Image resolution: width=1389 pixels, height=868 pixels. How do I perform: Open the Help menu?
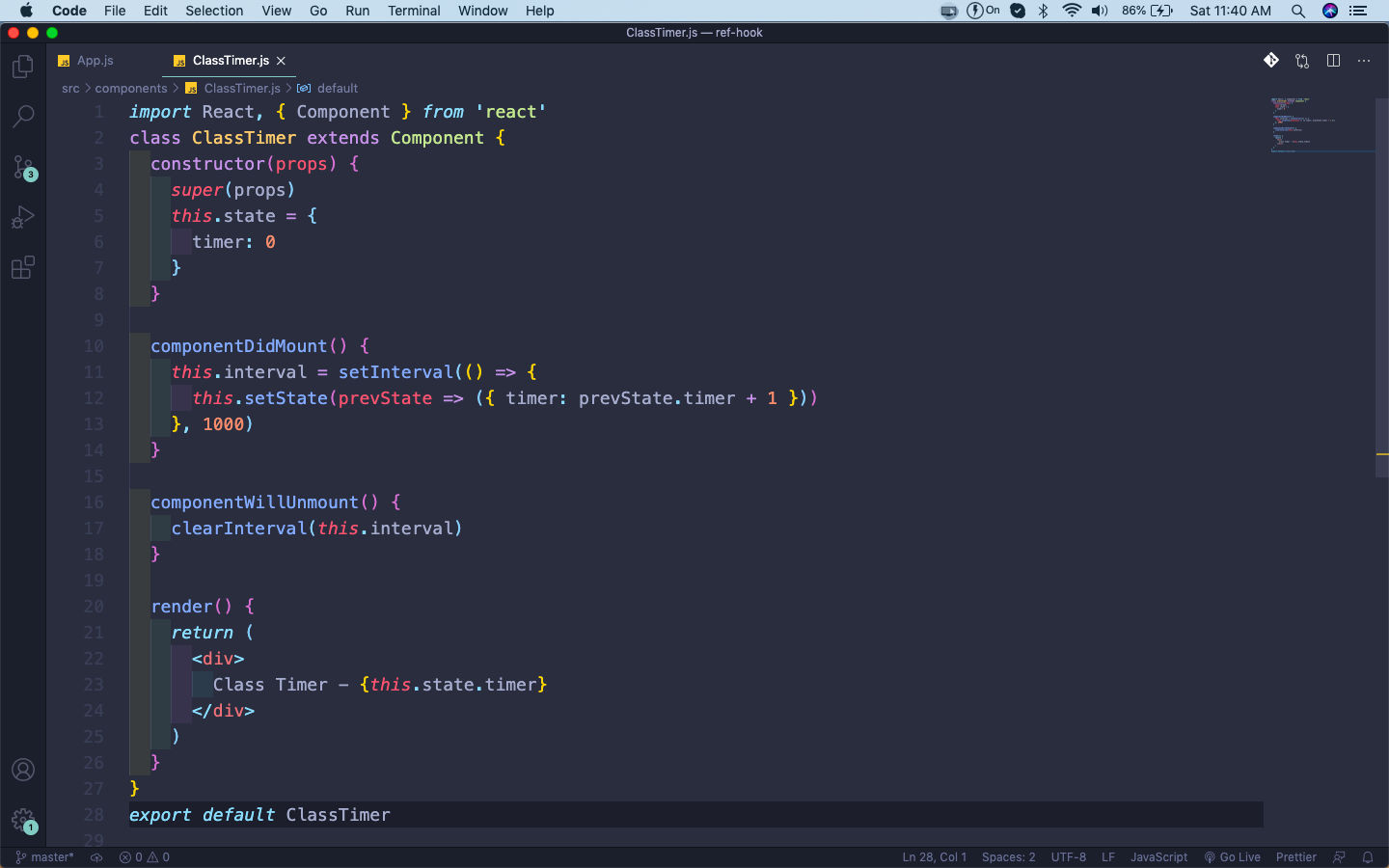539,11
